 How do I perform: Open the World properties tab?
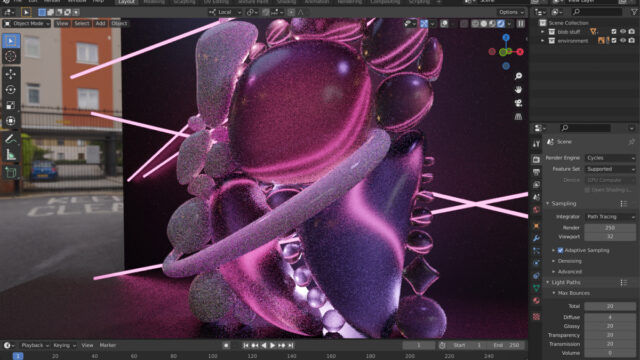click(536, 210)
